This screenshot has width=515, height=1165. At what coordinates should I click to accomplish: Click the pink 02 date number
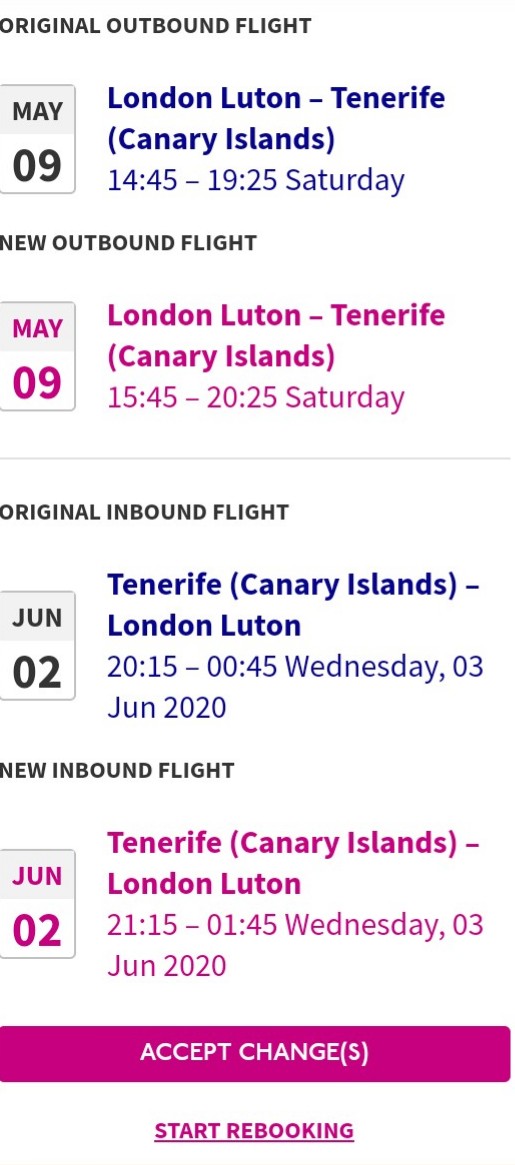(37, 931)
